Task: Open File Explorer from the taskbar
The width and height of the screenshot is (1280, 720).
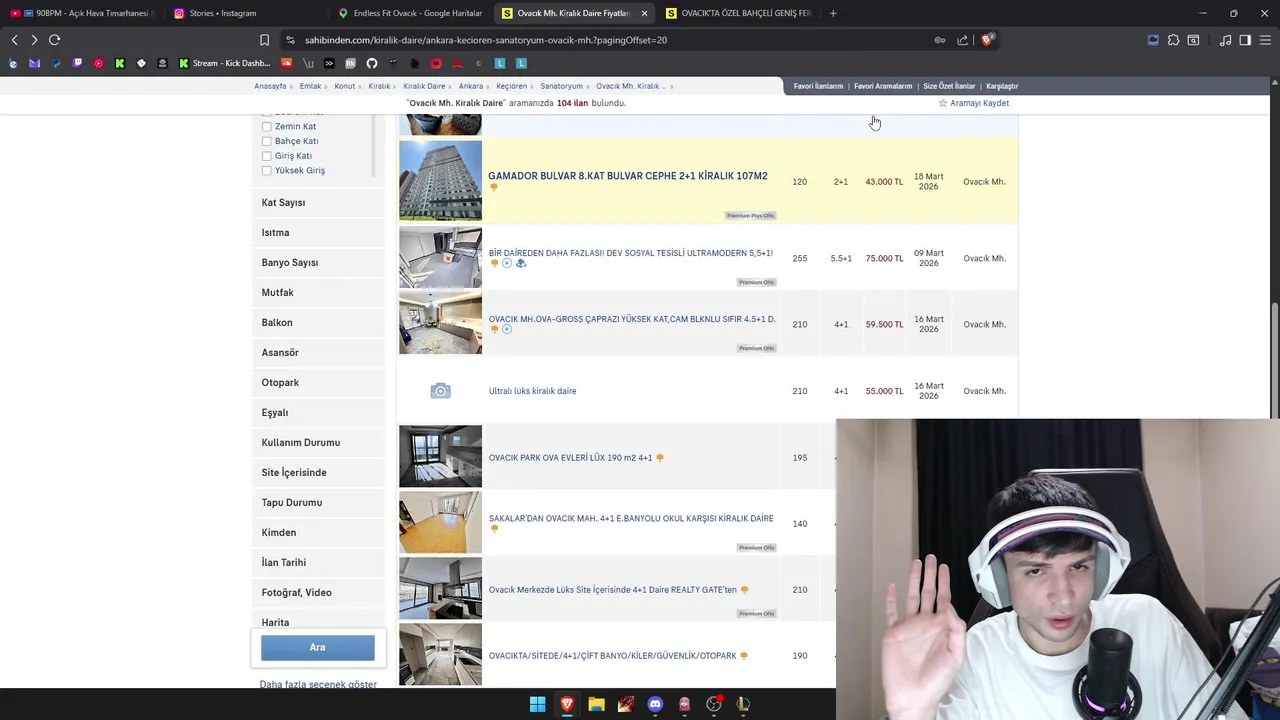Action: point(596,704)
